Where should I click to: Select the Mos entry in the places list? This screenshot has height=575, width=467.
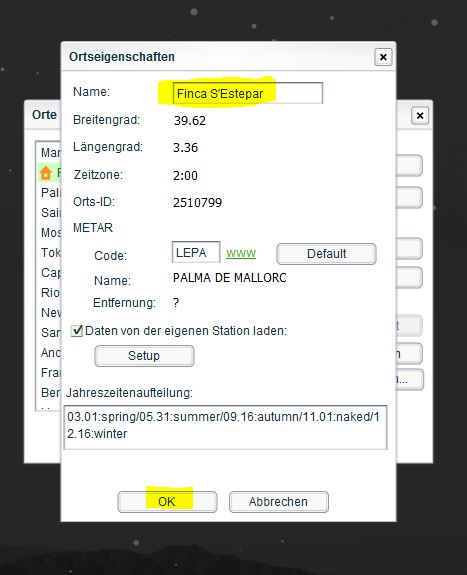(51, 232)
